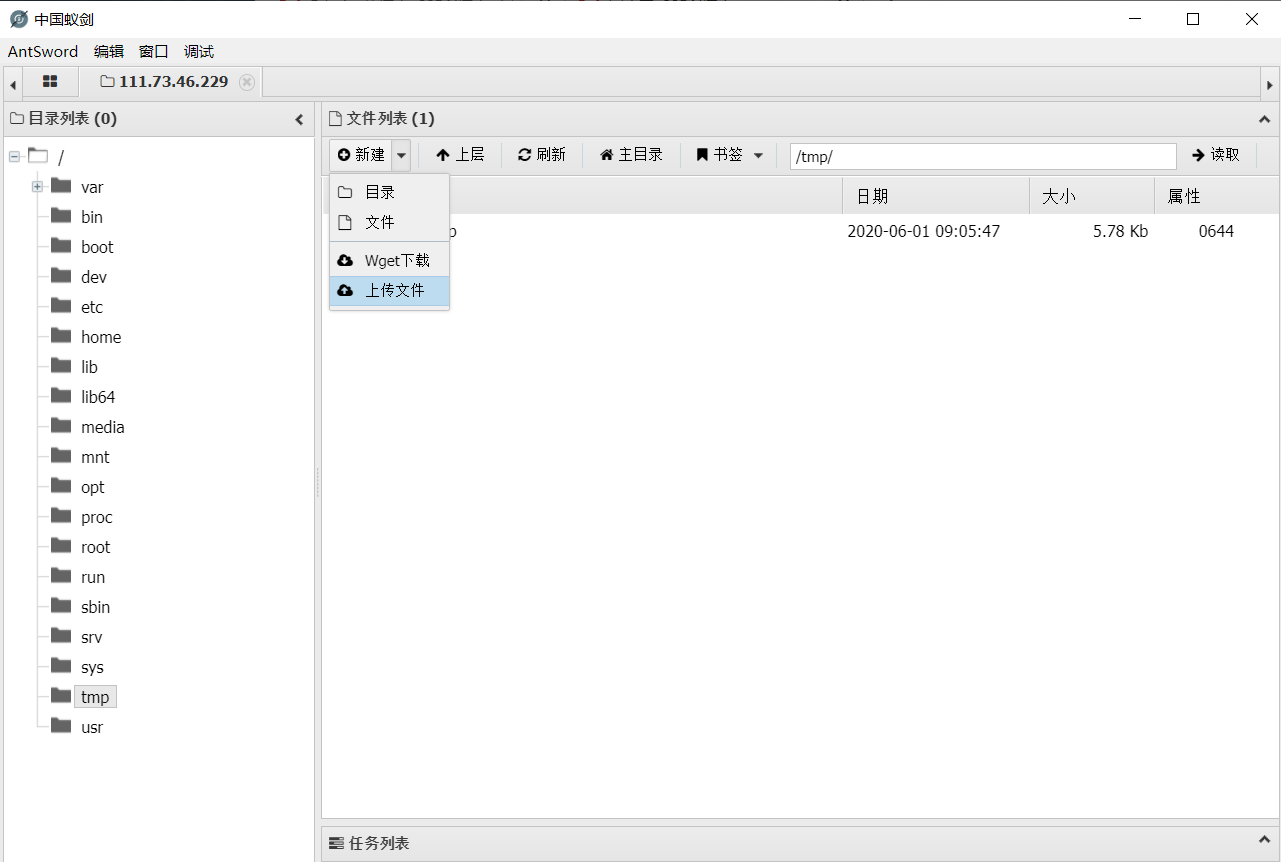Choose 文件 from the New menu
Viewport: 1281px width, 862px height.
389,222
